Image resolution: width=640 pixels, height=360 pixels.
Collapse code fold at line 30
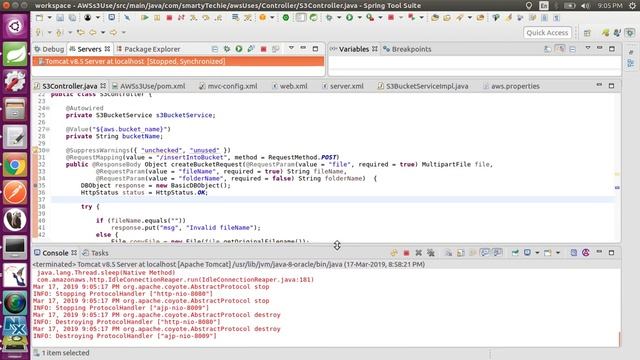coord(48,150)
